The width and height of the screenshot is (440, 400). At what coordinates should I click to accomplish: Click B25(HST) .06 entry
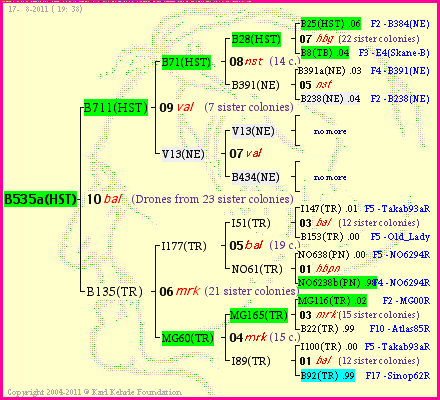(331, 24)
